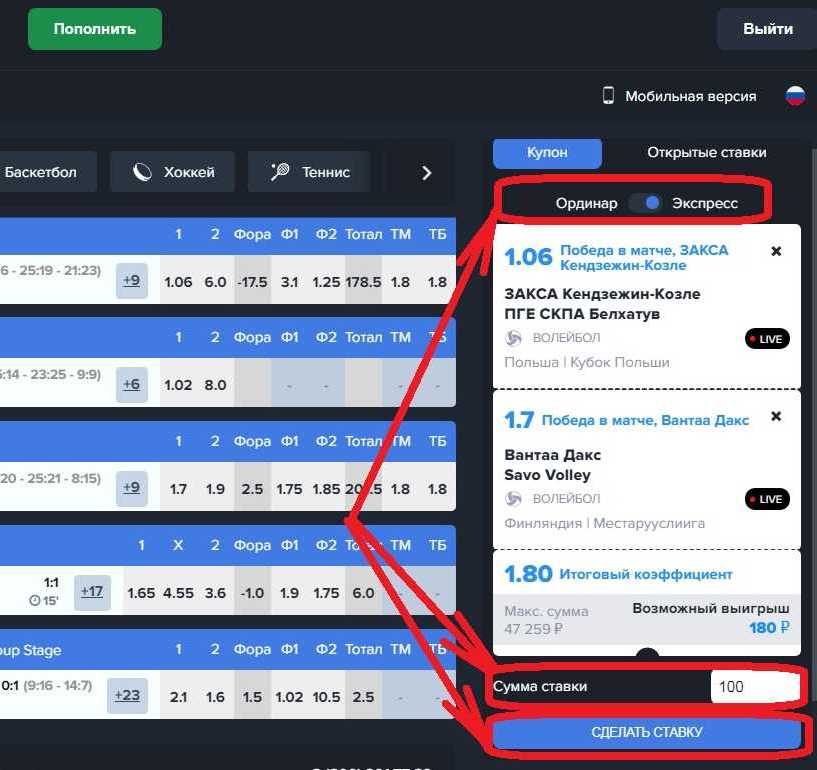
Task: Click the Сумма ставки input field
Action: (753, 687)
